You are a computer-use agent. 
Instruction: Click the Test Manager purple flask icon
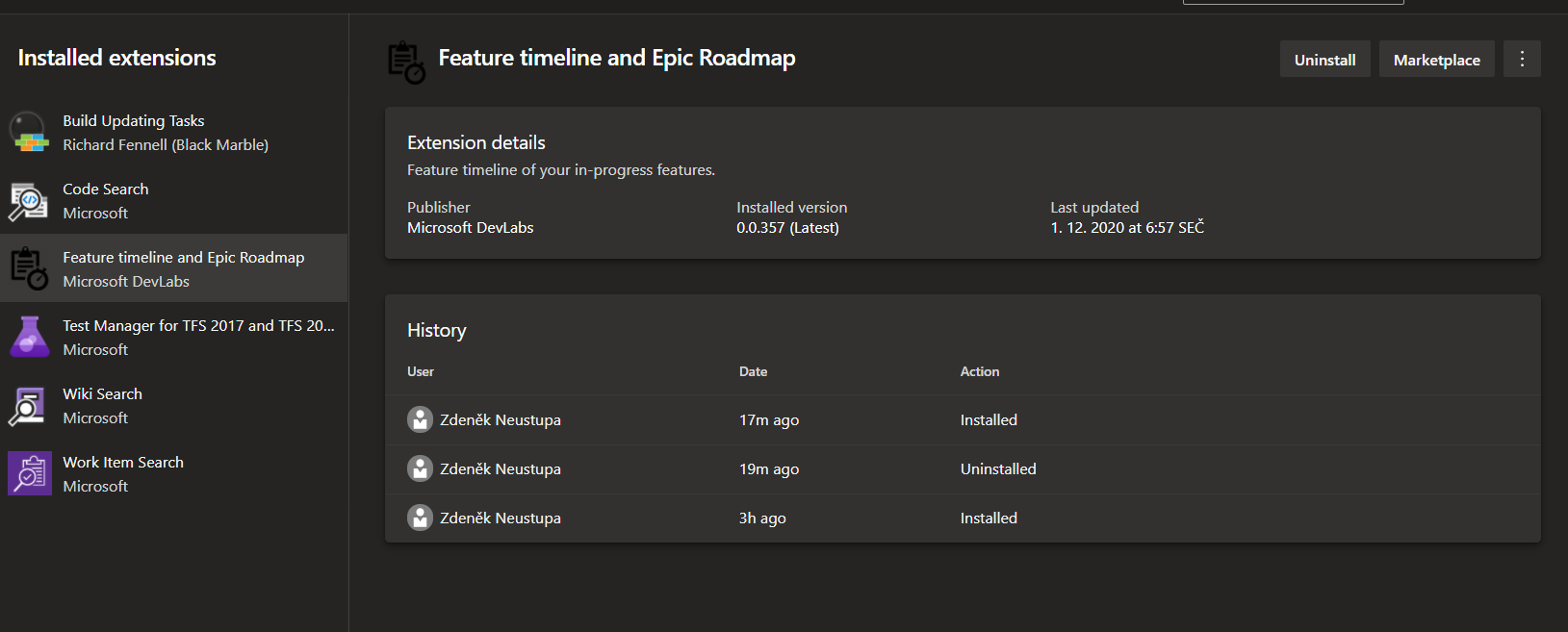[29, 337]
